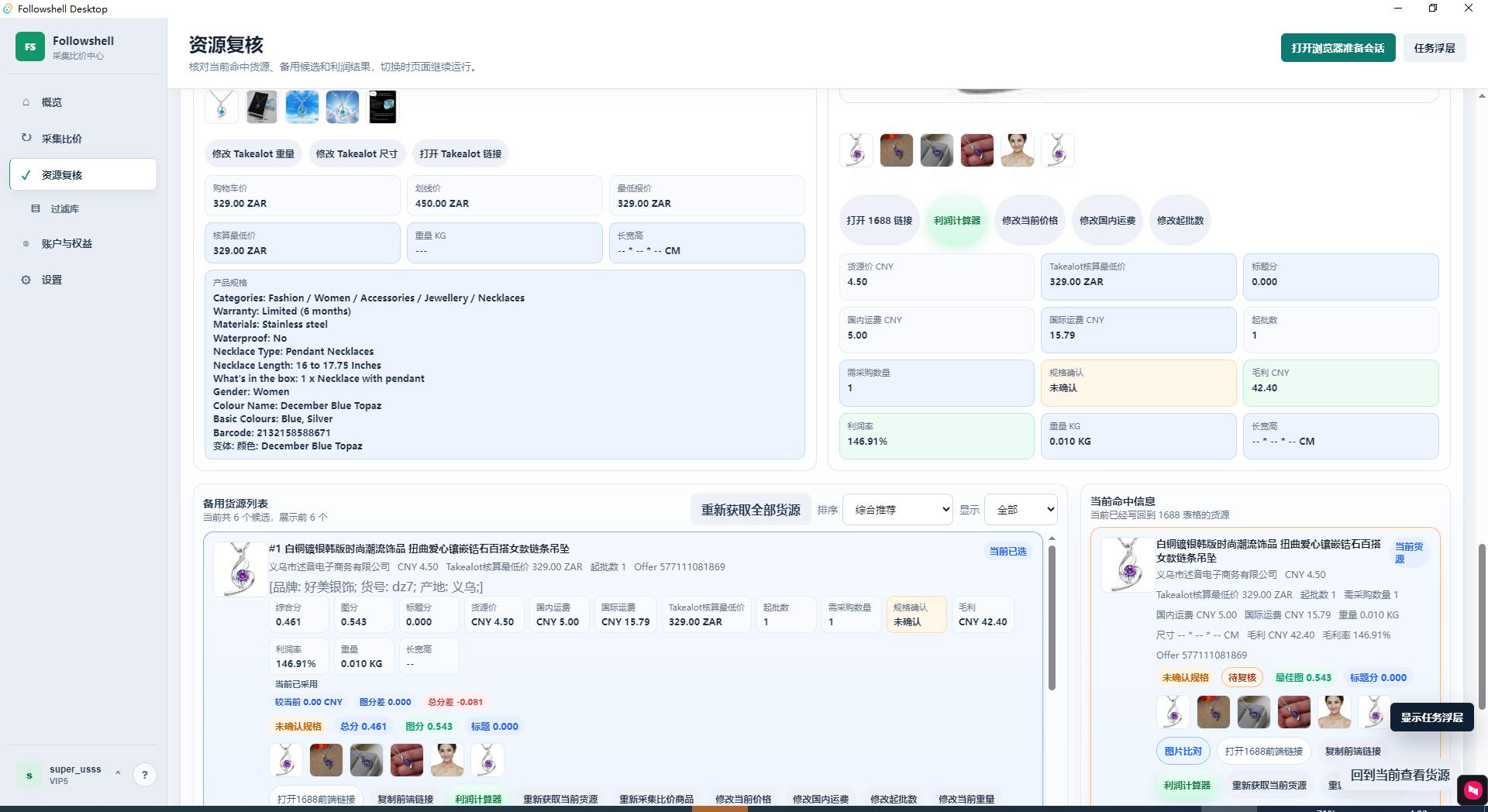The image size is (1488, 812).
Task: Click the pink floating icon at bottom right
Action: pyautogui.click(x=1472, y=790)
